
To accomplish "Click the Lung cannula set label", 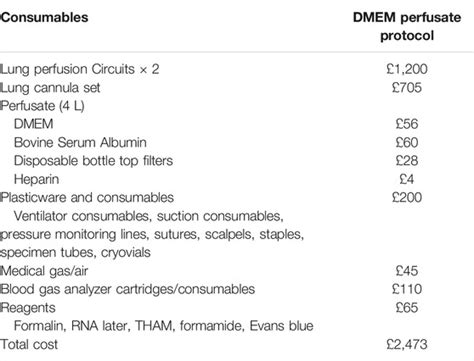I will coord(50,88).
